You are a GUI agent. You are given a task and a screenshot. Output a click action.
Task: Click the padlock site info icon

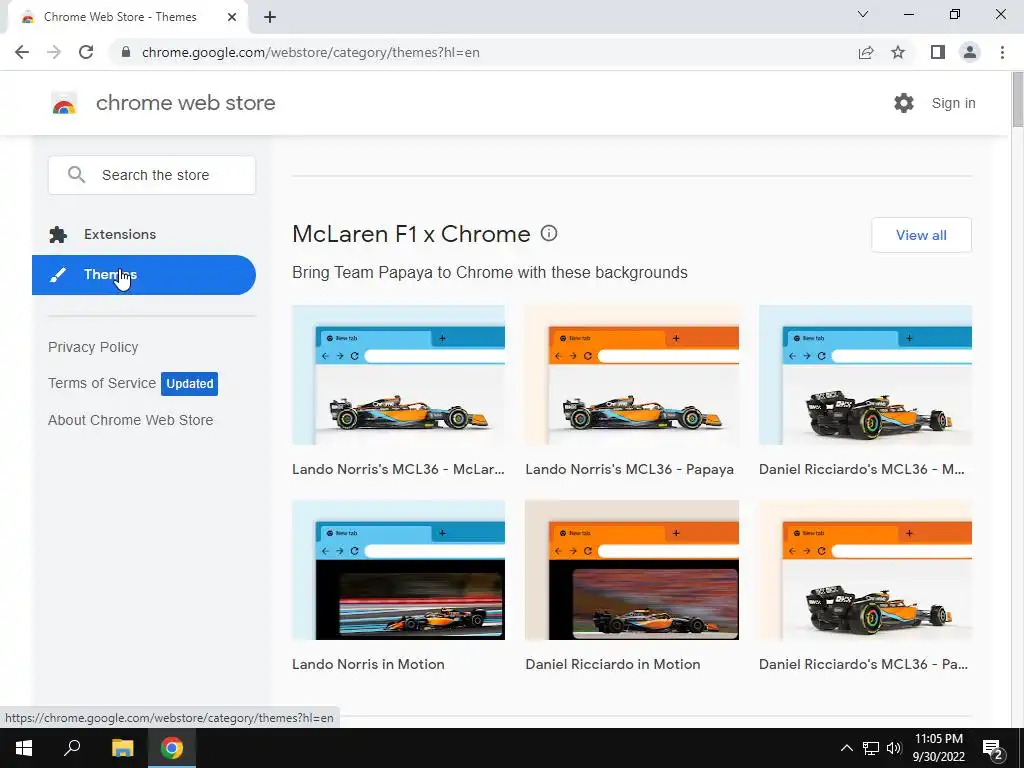(126, 52)
